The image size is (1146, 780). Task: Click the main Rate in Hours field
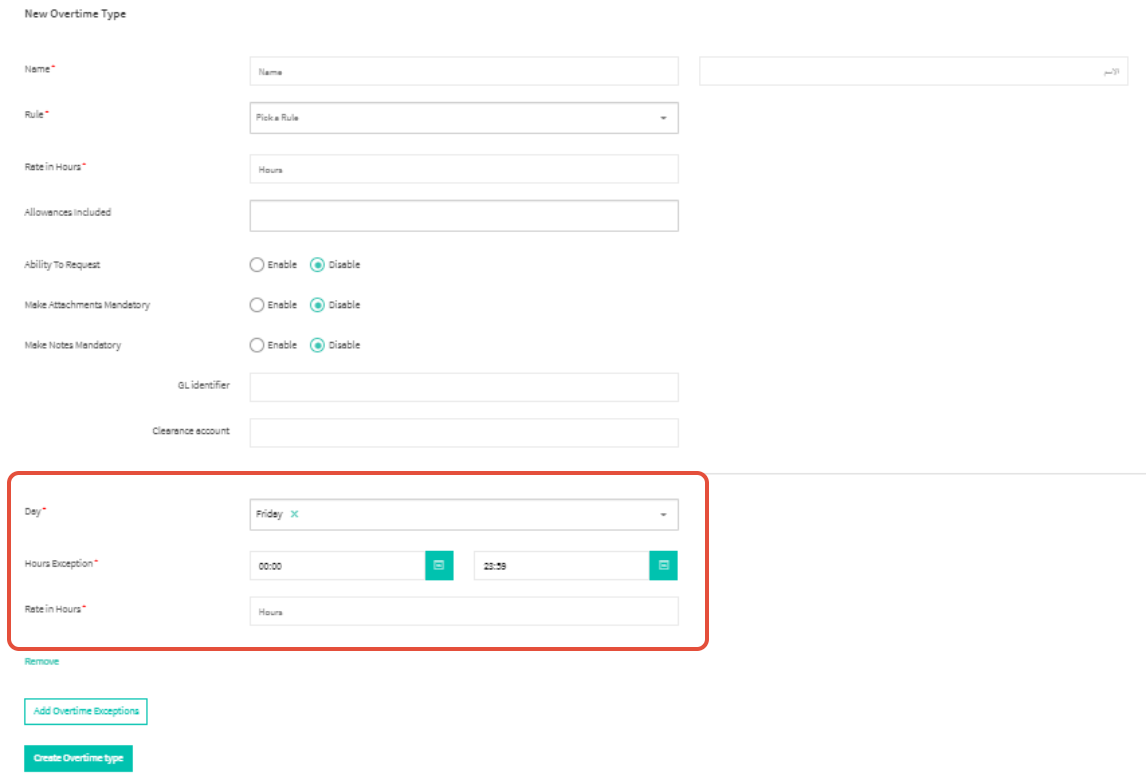pyautogui.click(x=463, y=169)
